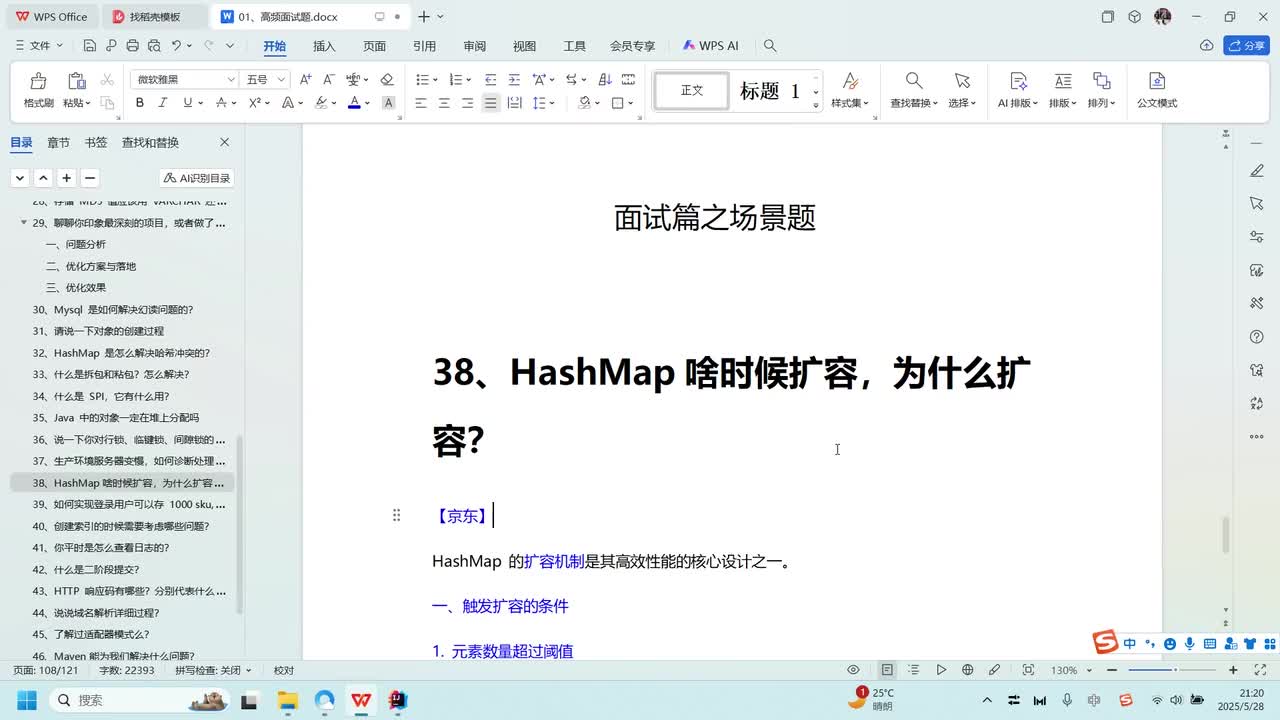Viewport: 1280px width, 720px height.
Task: Toggle character shading A button
Action: click(389, 103)
